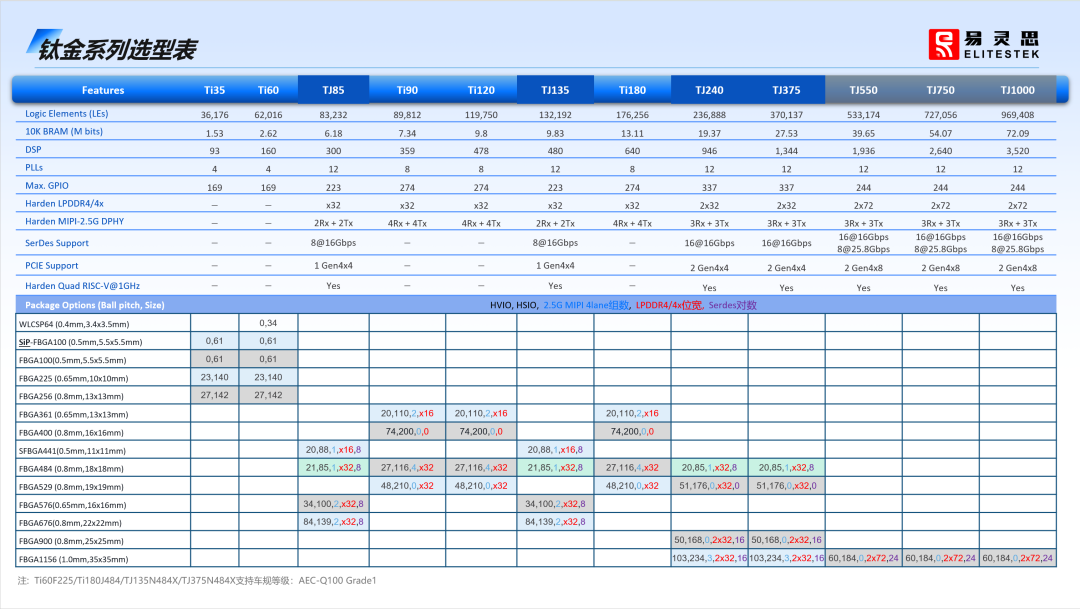
Task: Choose the TJ85 column header
Action: point(333,90)
